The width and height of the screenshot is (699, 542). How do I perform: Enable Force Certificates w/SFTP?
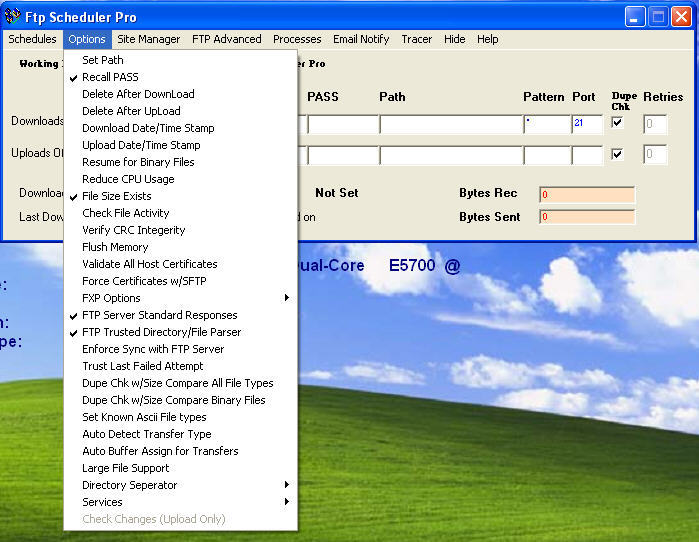[x=181, y=281]
